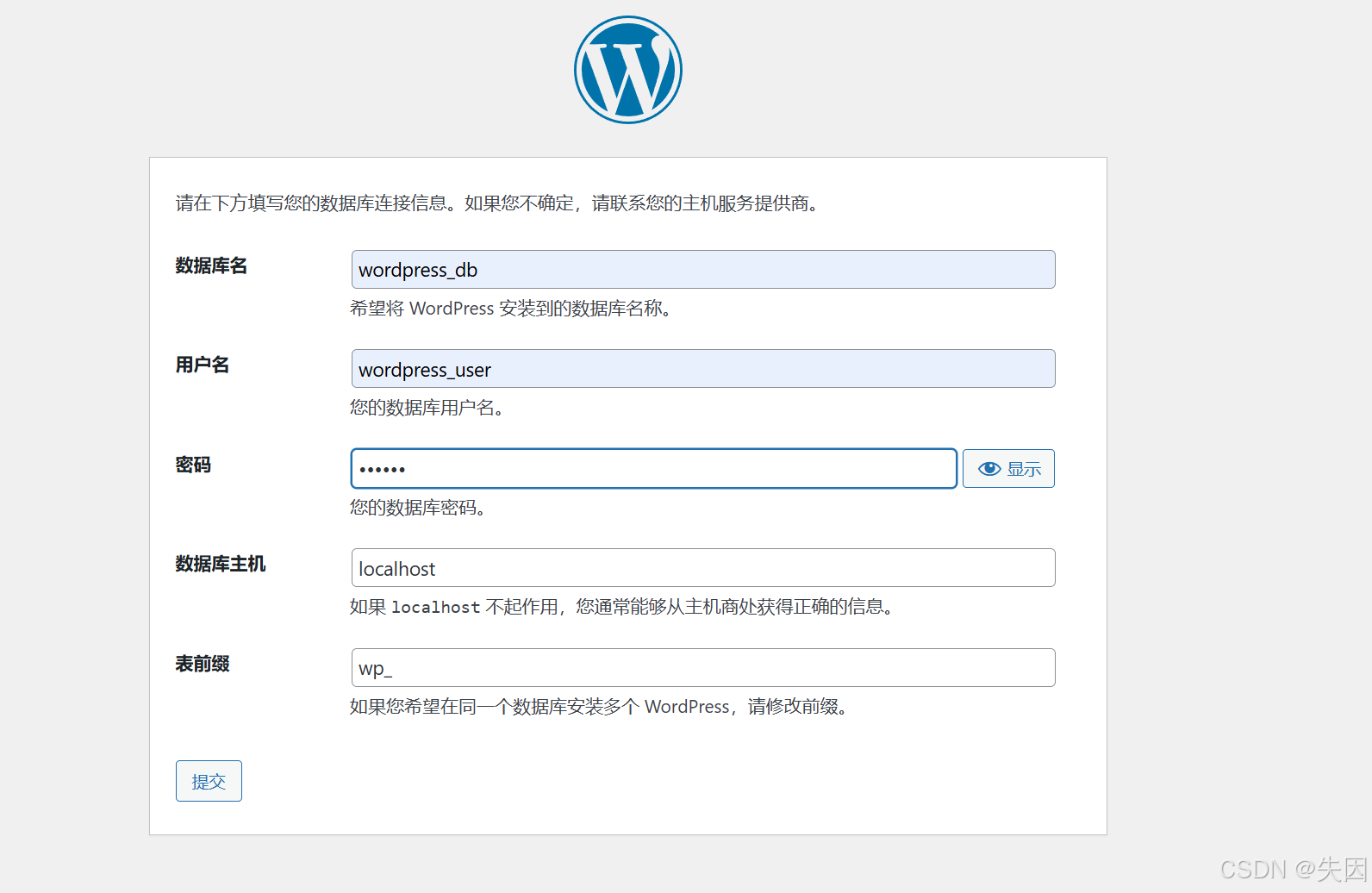Click the 数据库名 label
The width and height of the screenshot is (1372, 893).
coord(211,265)
